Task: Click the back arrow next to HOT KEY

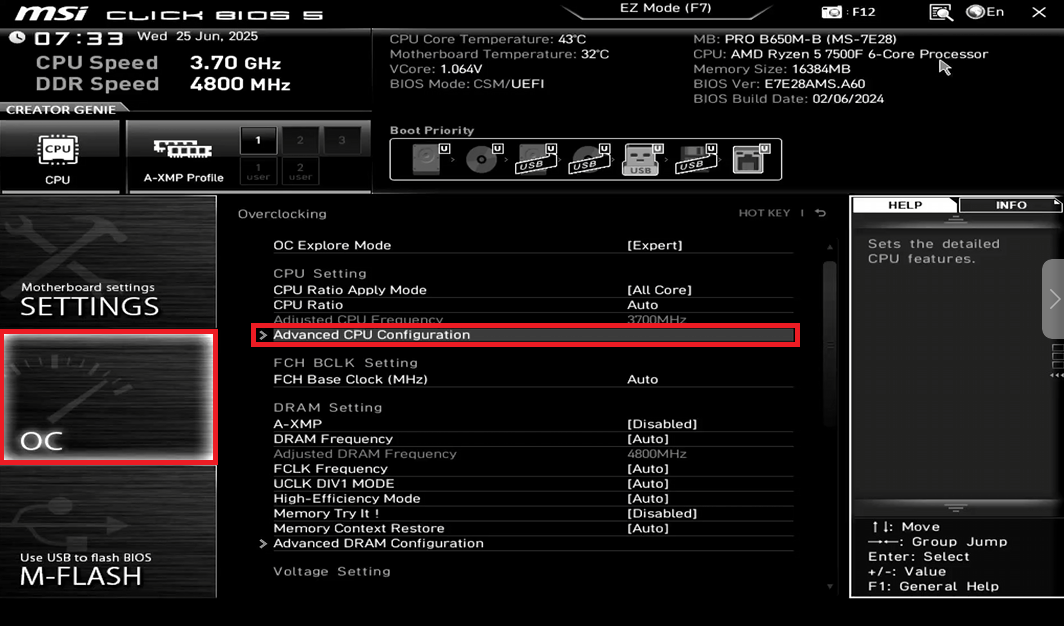Action: (x=821, y=213)
